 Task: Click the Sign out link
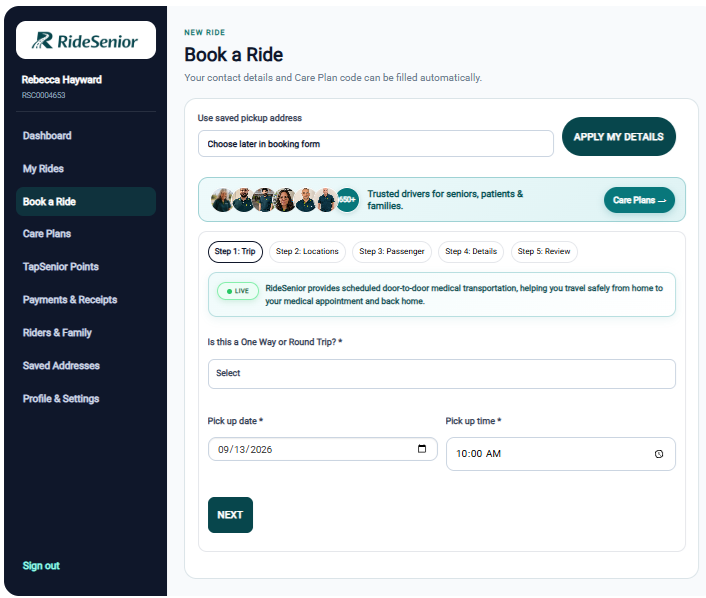pyautogui.click(x=41, y=566)
